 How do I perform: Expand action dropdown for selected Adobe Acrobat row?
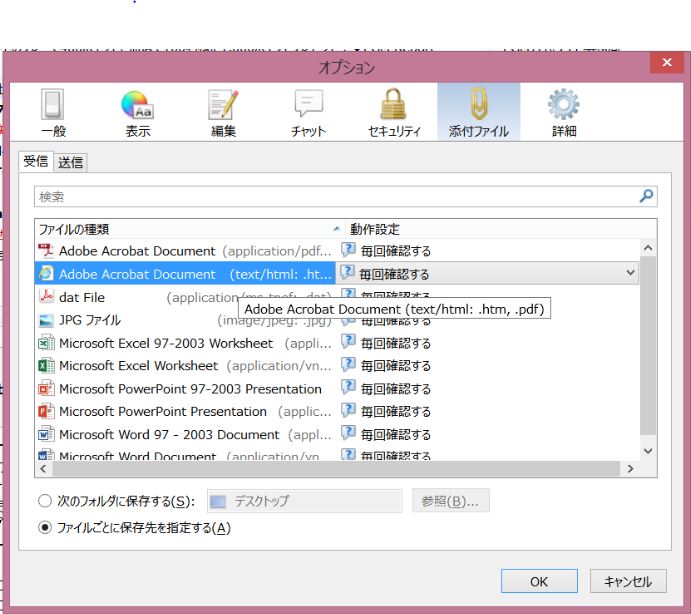pyautogui.click(x=630, y=273)
